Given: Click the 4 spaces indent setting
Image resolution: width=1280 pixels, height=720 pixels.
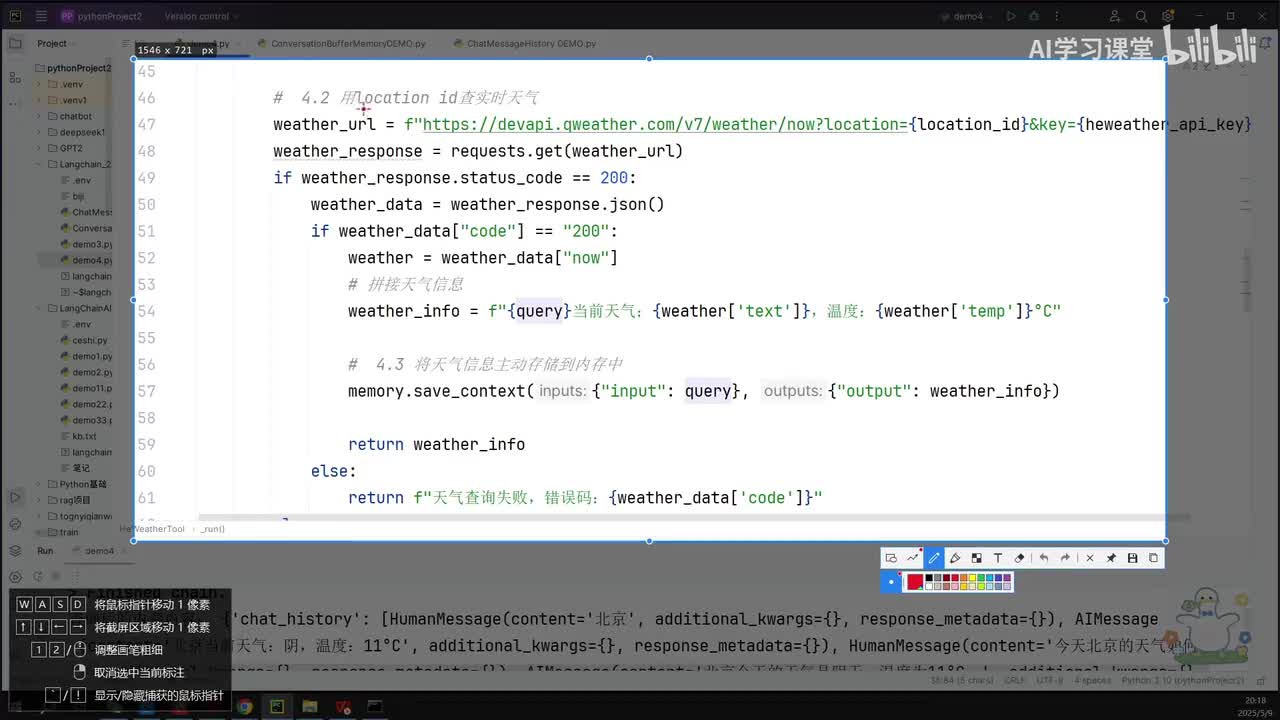Looking at the screenshot, I should pyautogui.click(x=1093, y=680).
